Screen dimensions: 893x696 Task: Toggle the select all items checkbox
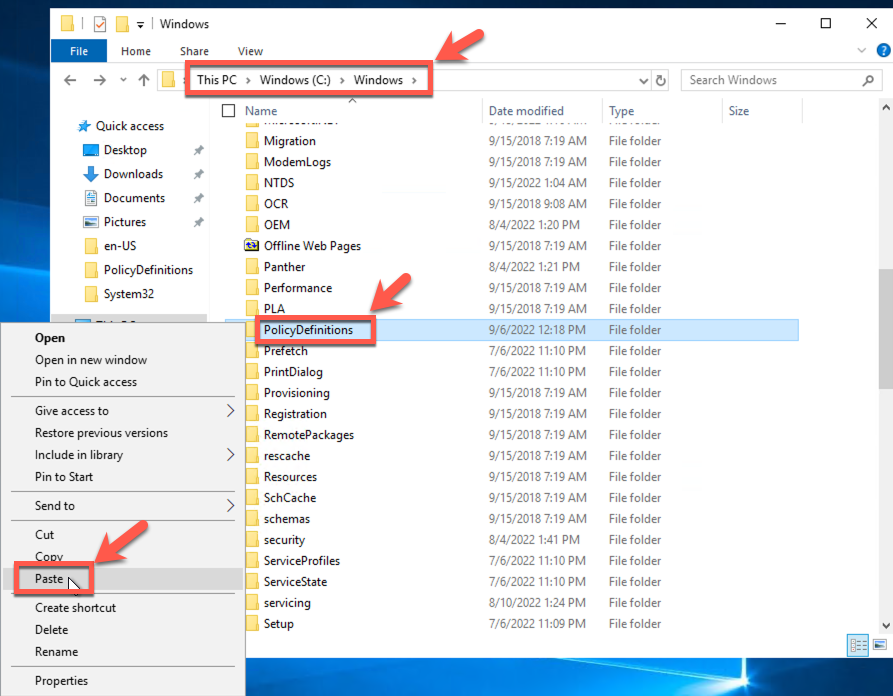(x=228, y=111)
